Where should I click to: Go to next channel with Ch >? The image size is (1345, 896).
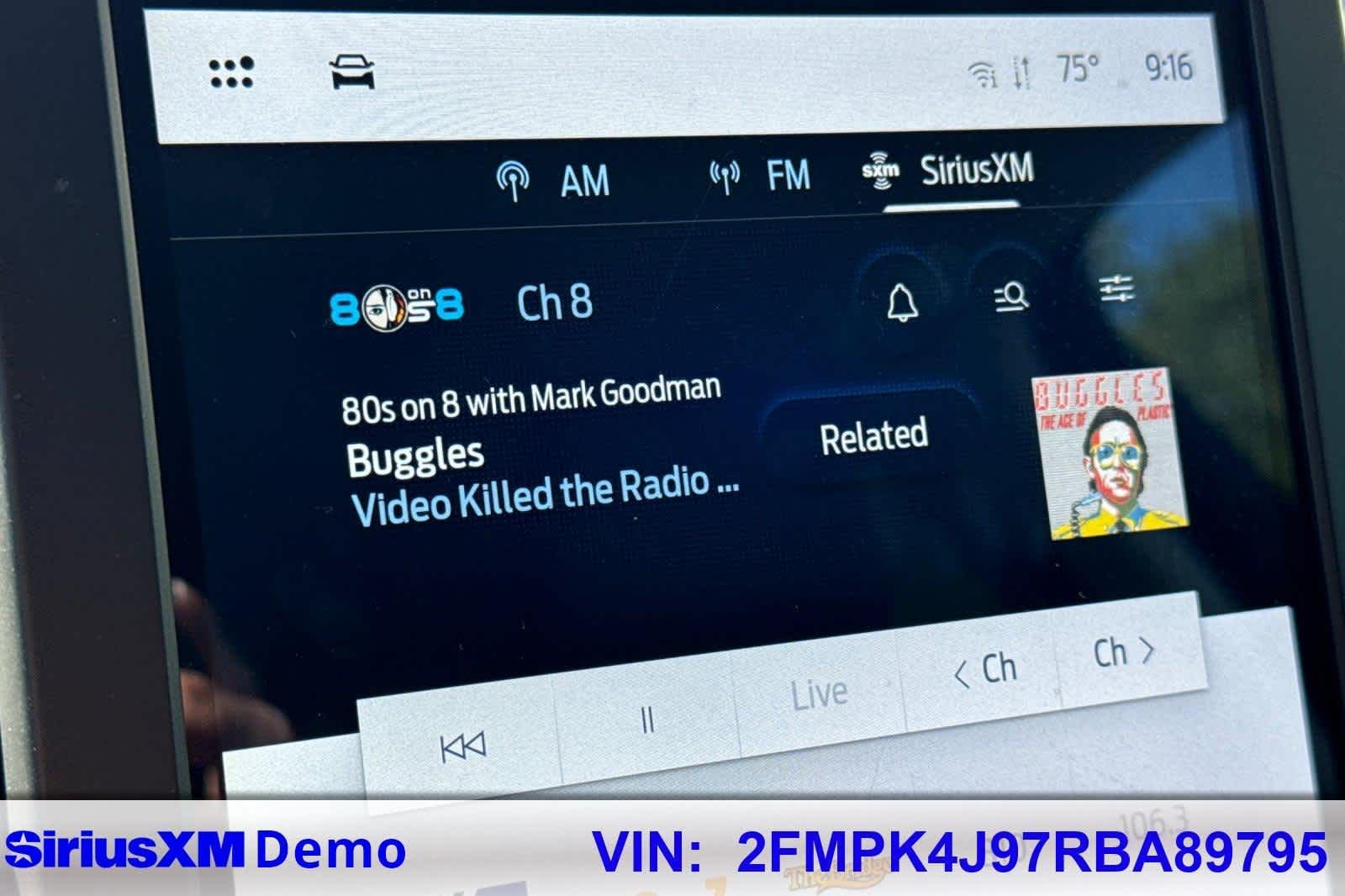coord(1125,651)
